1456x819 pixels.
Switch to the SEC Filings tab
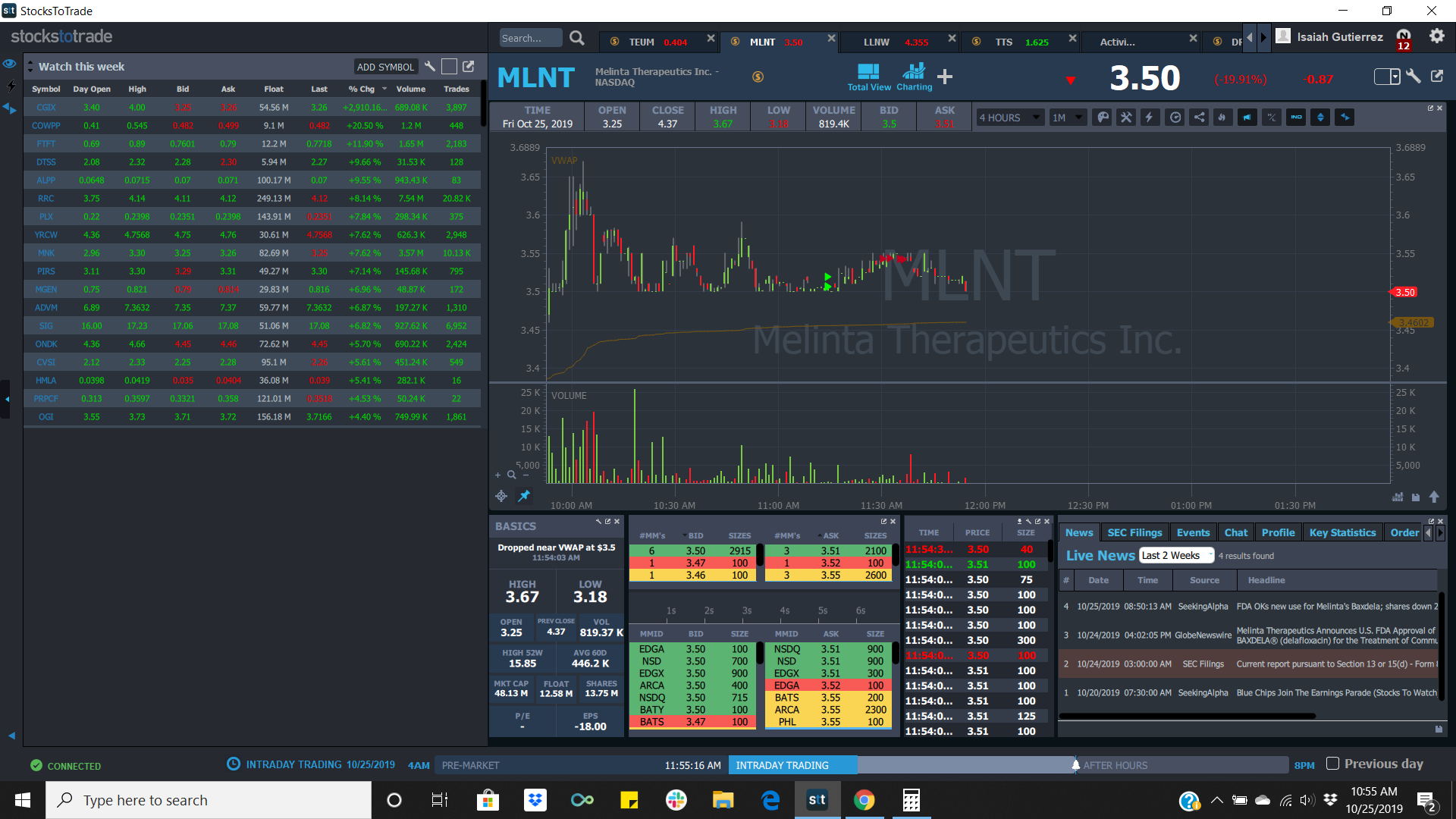tap(1134, 532)
